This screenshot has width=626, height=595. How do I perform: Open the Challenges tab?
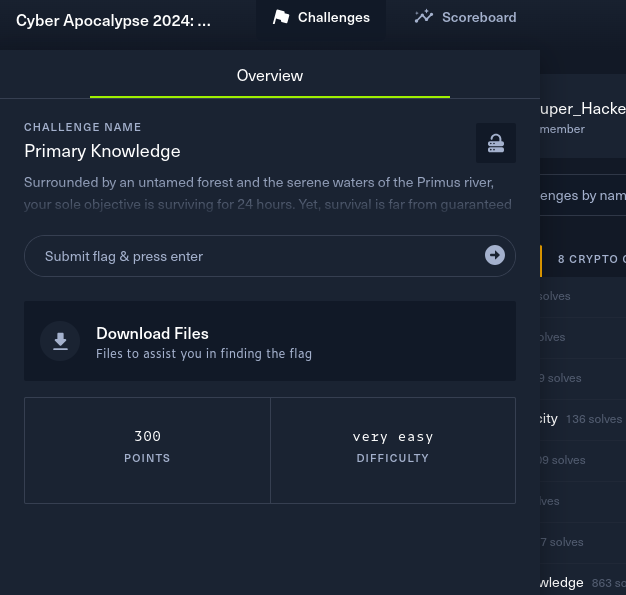[321, 18]
